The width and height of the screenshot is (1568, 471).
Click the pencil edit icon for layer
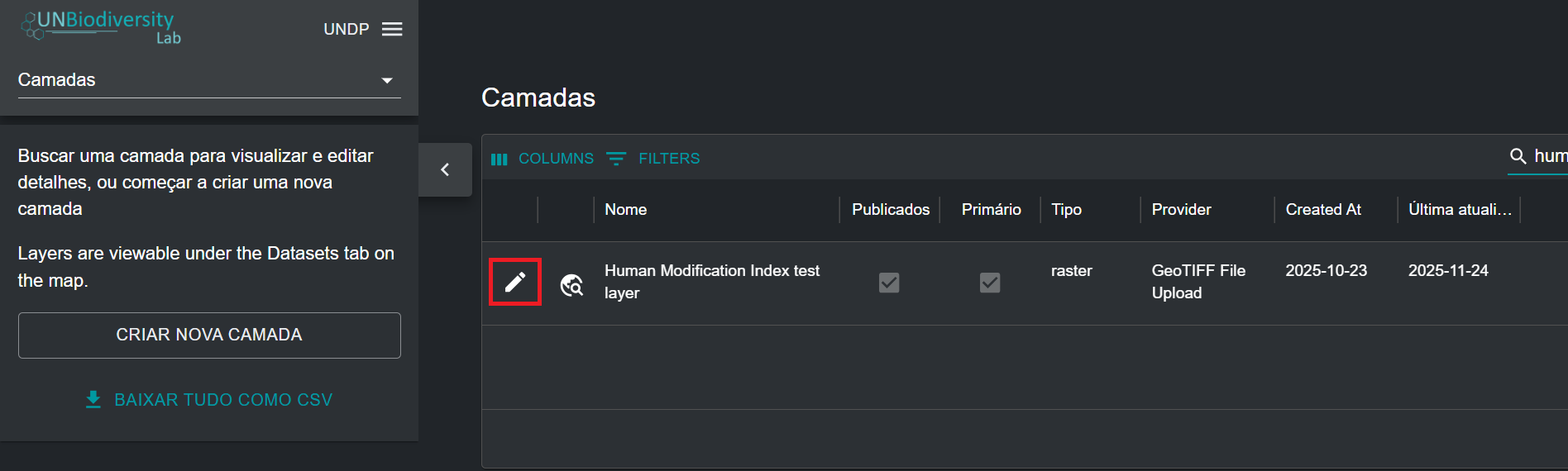coord(514,282)
